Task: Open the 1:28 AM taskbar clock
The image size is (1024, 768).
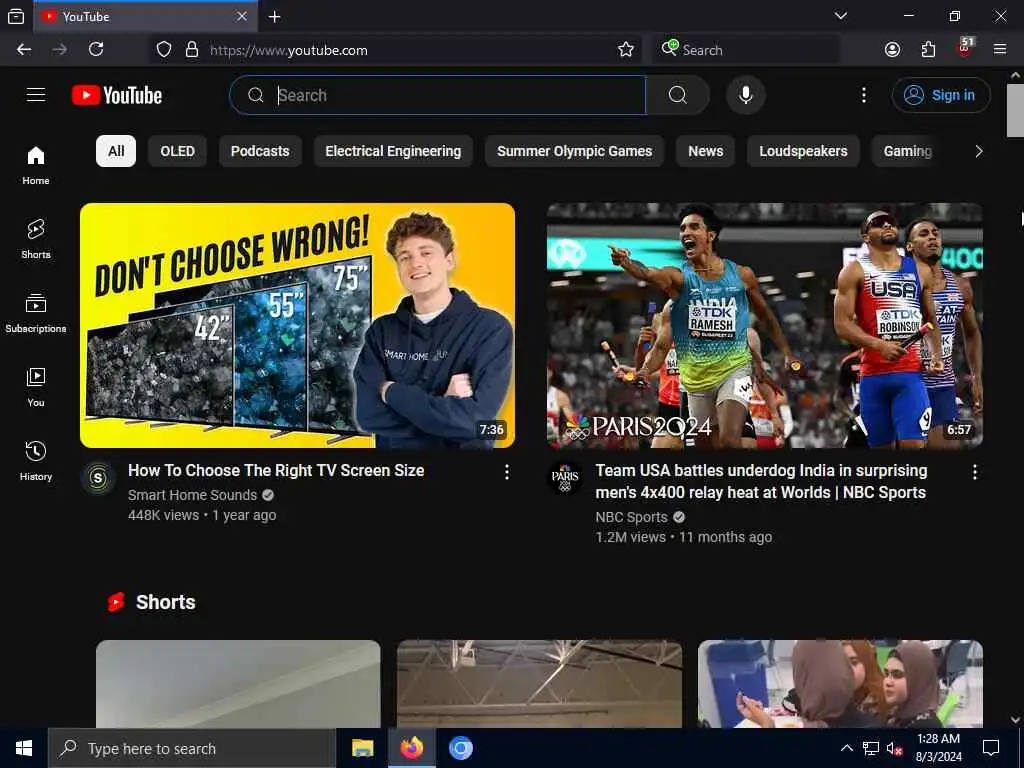Action: tap(938, 748)
